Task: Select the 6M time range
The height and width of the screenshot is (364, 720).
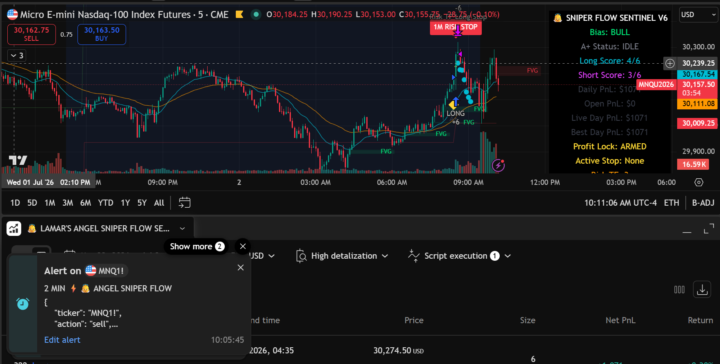Action: [85, 202]
